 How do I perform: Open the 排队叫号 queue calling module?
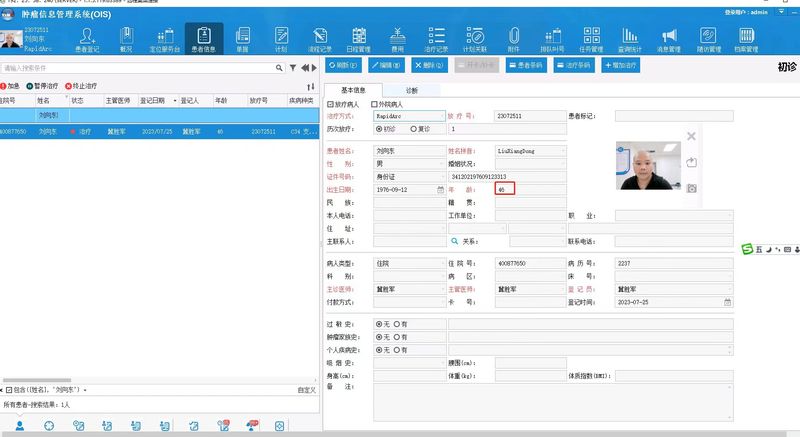point(553,40)
